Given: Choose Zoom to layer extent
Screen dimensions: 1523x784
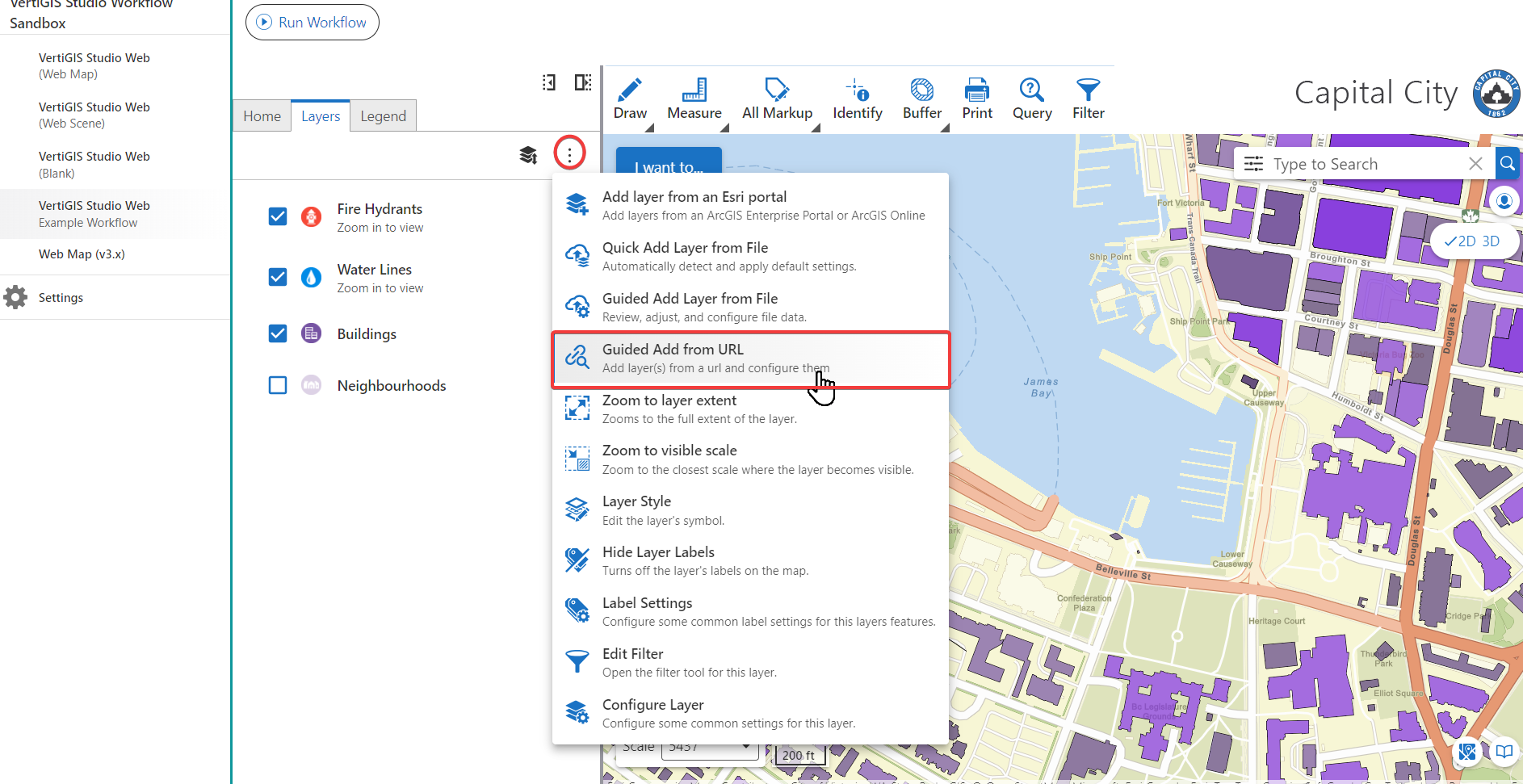Looking at the screenshot, I should point(750,409).
